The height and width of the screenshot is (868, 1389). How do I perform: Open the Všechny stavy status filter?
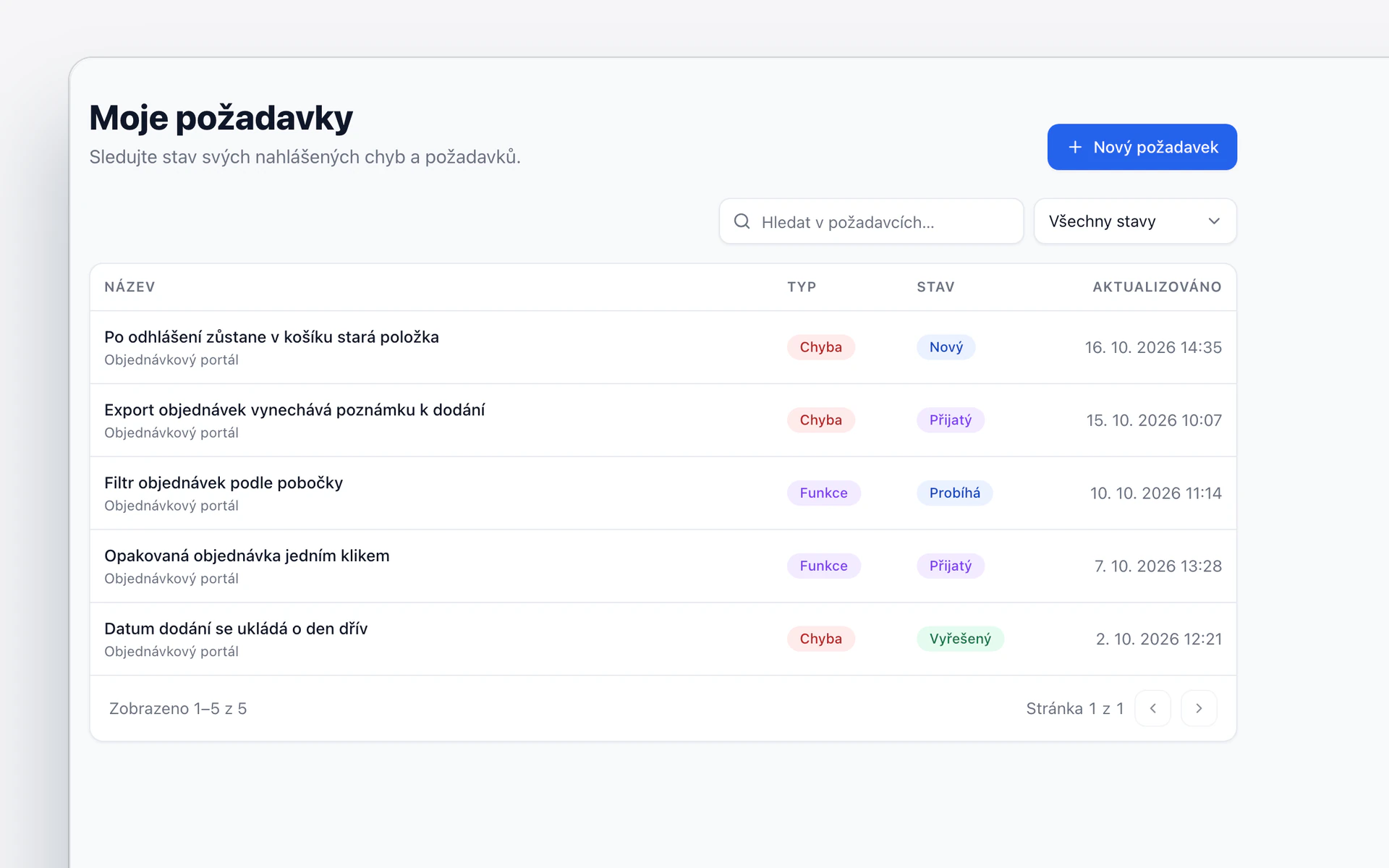tap(1135, 221)
